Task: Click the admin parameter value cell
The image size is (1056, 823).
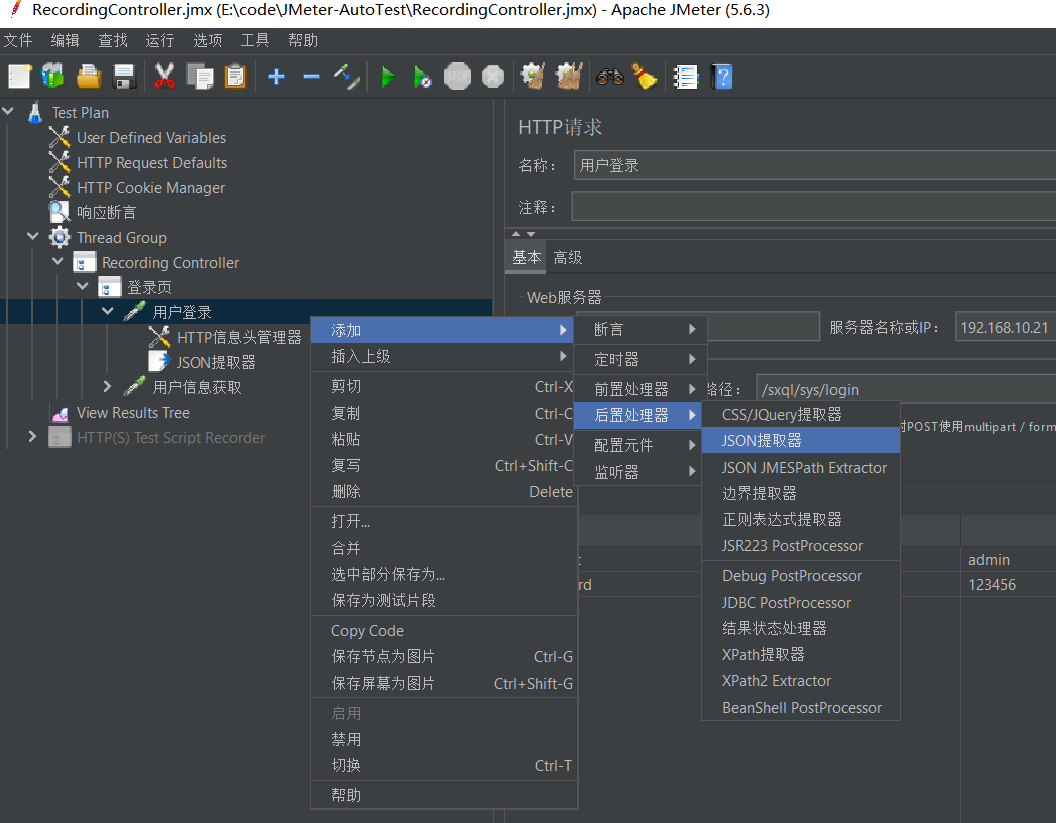Action: tap(1008, 560)
